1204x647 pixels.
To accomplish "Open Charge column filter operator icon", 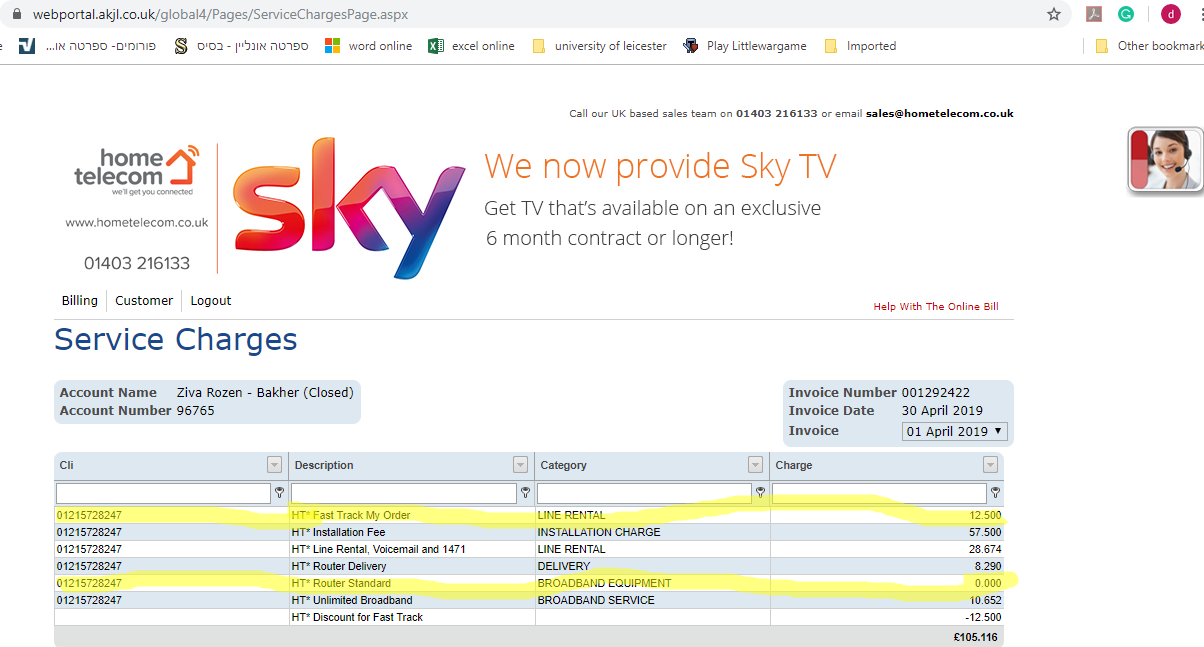I will [995, 492].
